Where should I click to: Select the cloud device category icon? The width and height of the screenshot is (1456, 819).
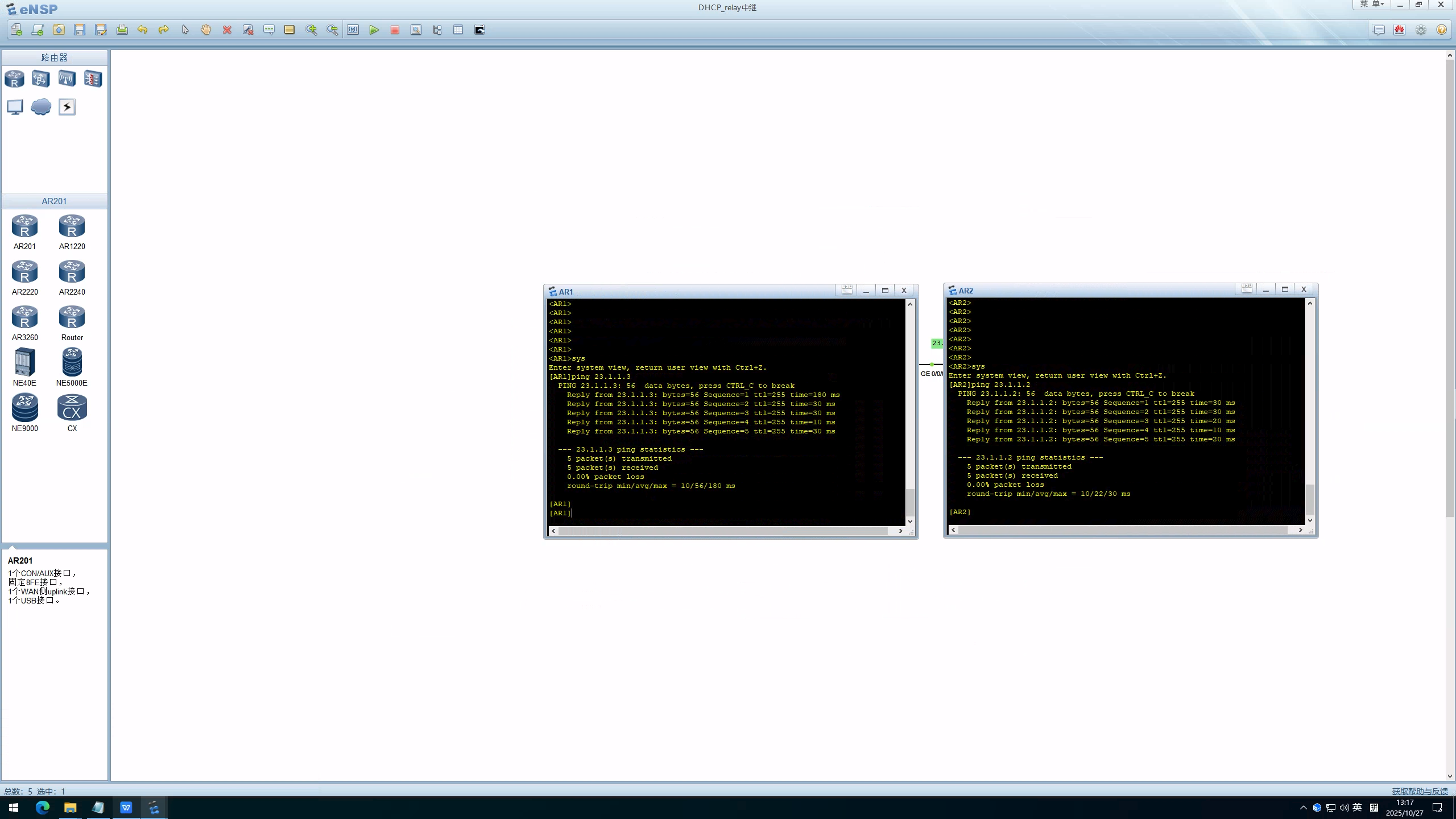(x=41, y=107)
